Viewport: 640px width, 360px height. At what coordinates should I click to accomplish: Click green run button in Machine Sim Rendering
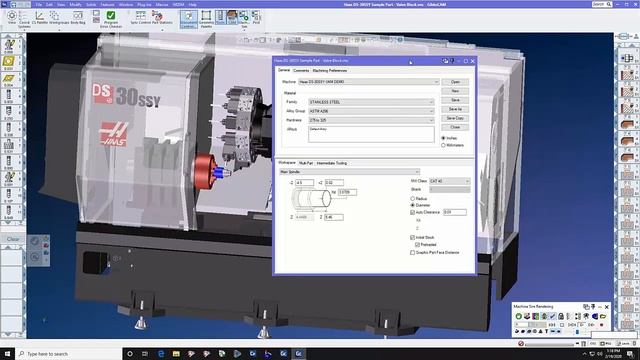click(518, 316)
